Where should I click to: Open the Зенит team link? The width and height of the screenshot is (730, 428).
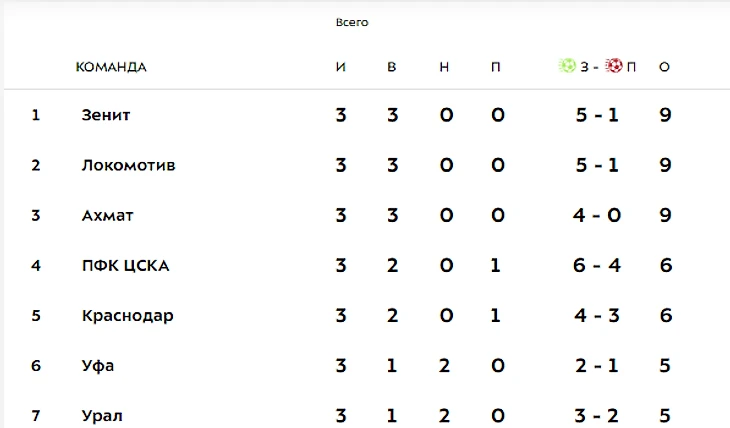[x=106, y=115]
